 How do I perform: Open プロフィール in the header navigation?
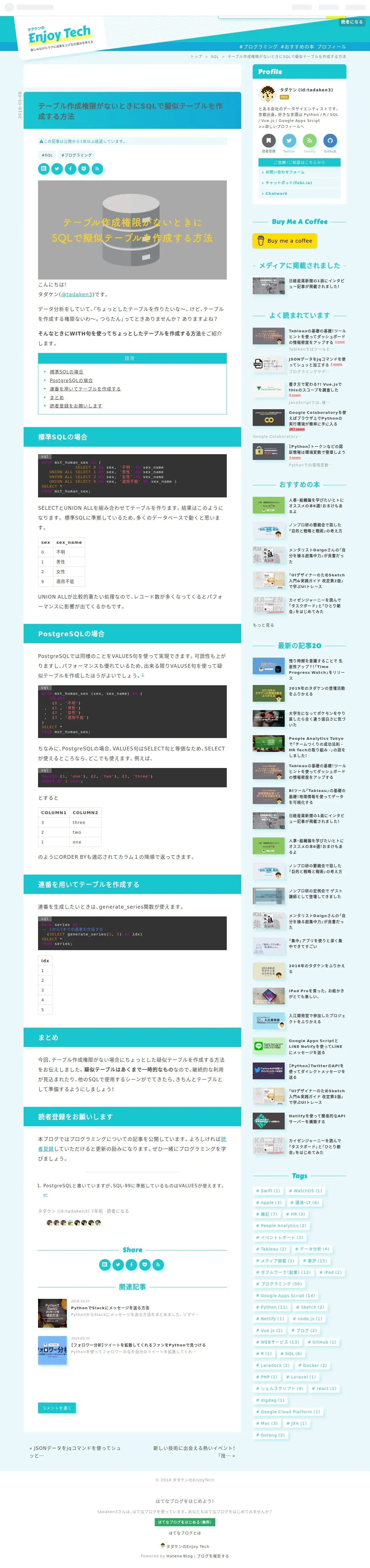(x=332, y=46)
